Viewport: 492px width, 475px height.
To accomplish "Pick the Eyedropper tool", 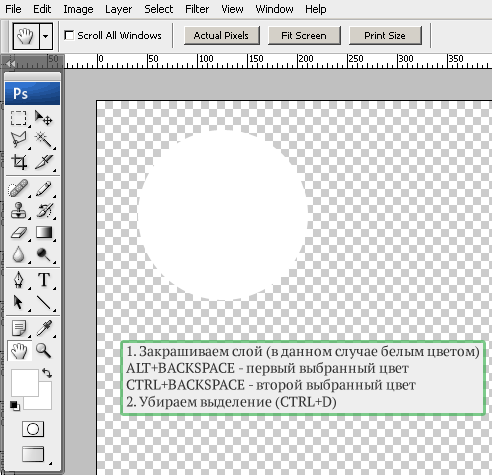I will [44, 328].
